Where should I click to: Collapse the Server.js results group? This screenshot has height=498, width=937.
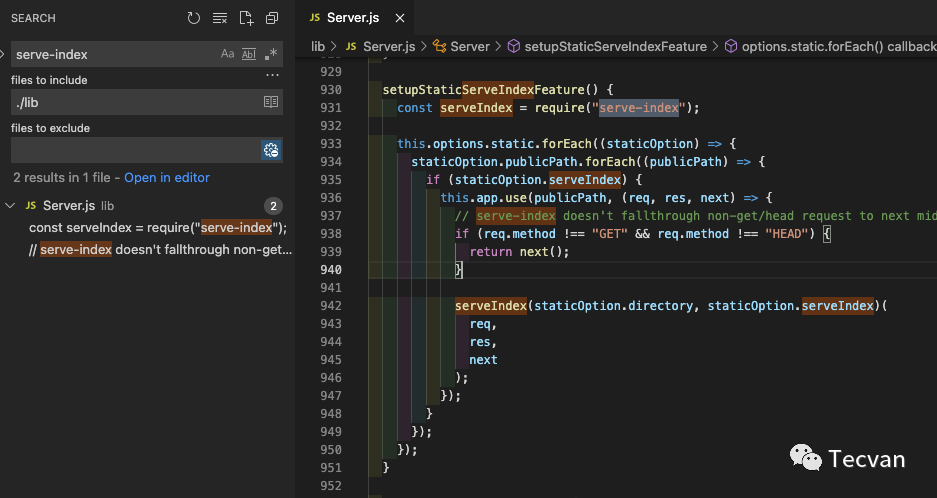tap(10, 206)
